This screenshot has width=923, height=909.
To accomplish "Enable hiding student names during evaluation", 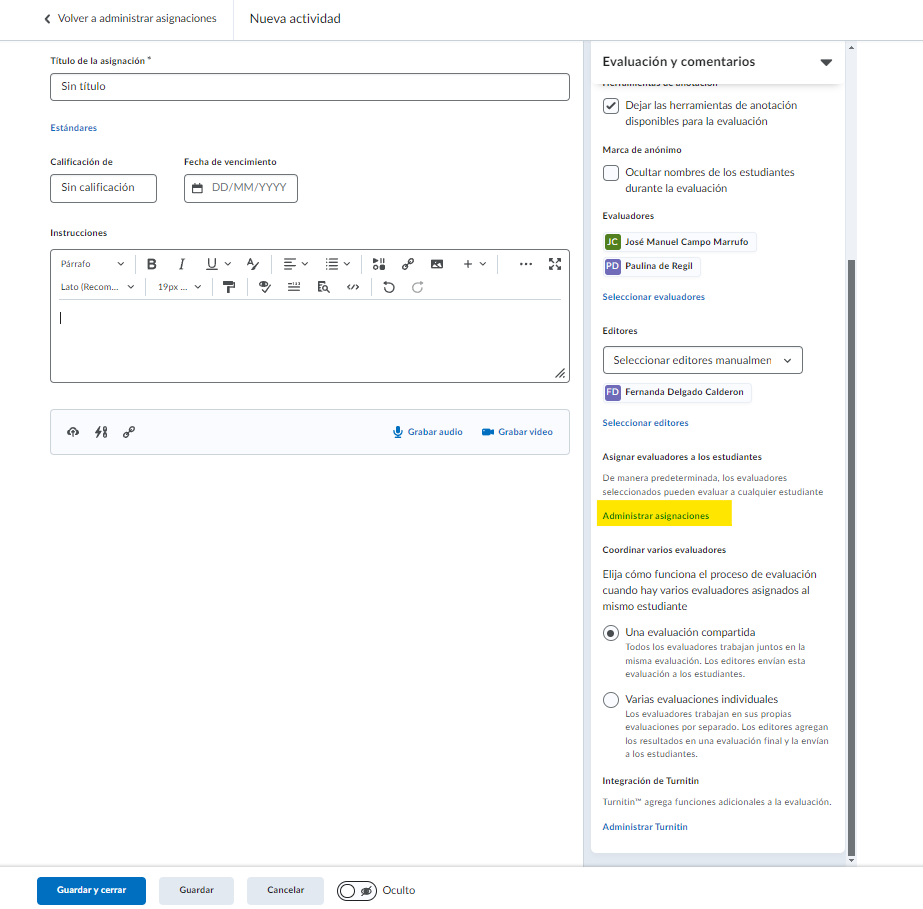I will [611, 173].
